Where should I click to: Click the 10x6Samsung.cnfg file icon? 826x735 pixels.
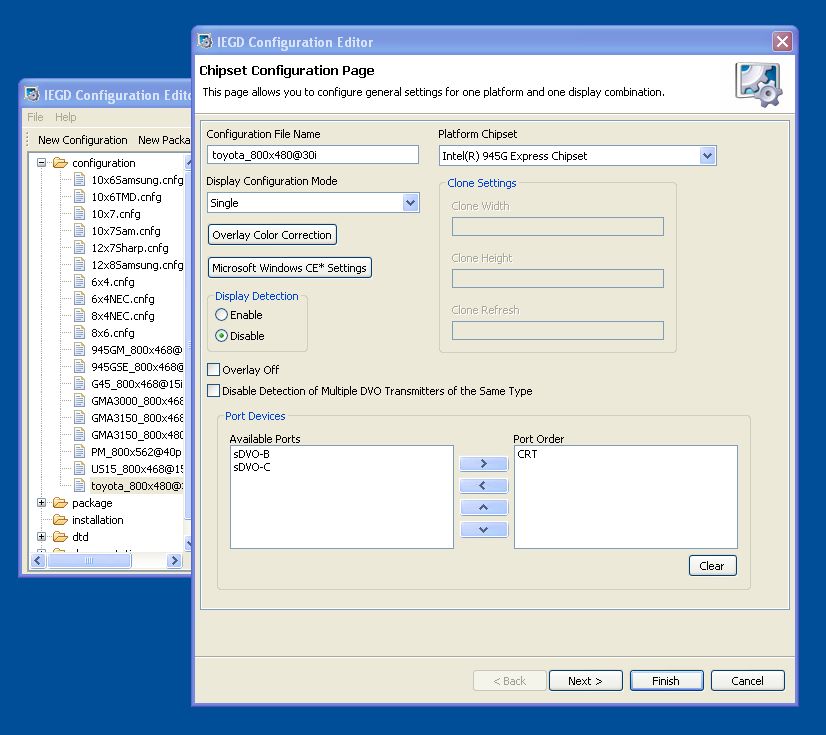point(80,180)
